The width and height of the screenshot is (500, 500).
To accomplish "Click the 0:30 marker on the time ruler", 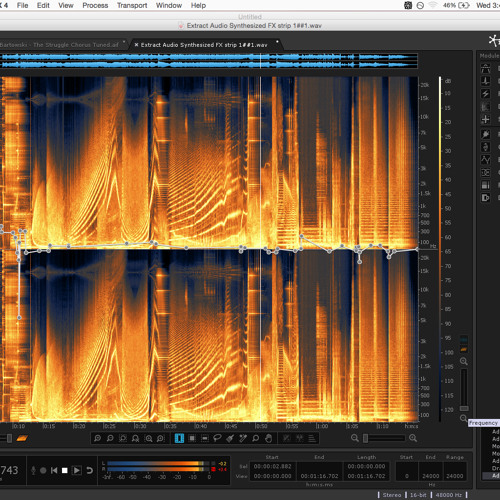I will [x=140, y=426].
